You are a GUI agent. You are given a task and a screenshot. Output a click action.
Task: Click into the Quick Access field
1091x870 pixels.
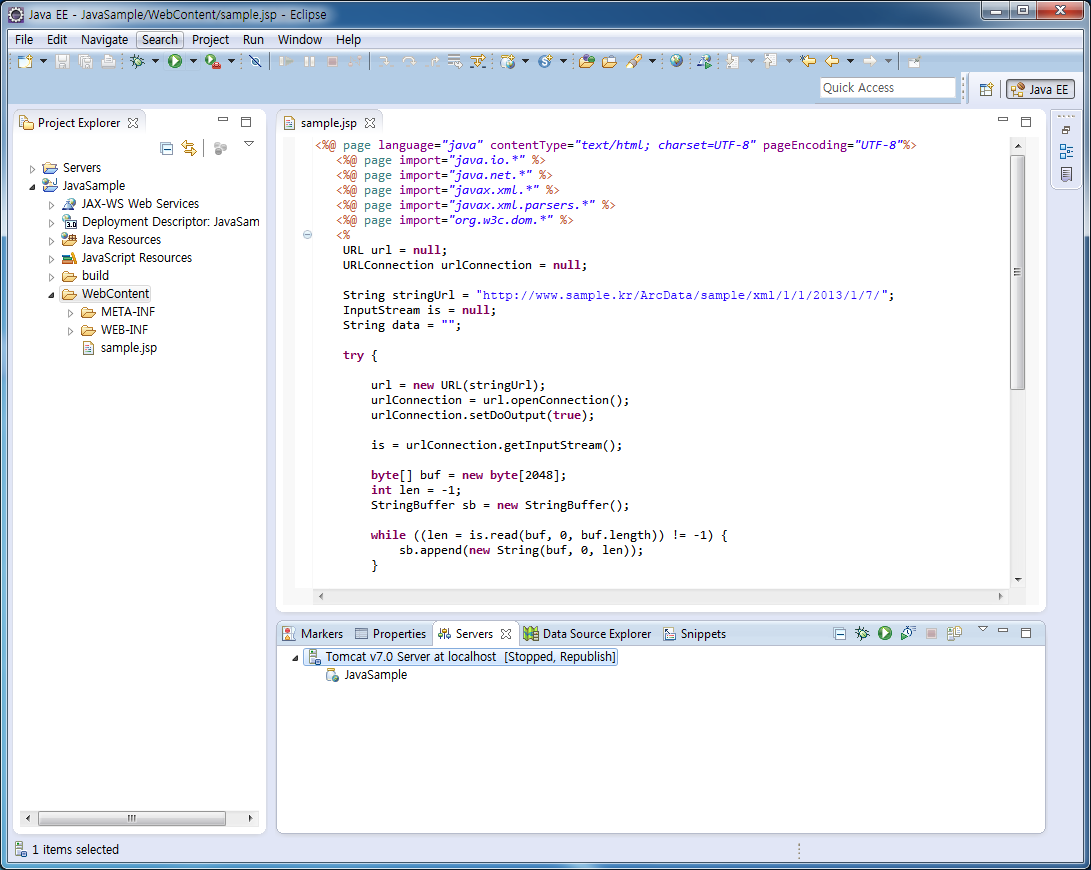coord(887,88)
